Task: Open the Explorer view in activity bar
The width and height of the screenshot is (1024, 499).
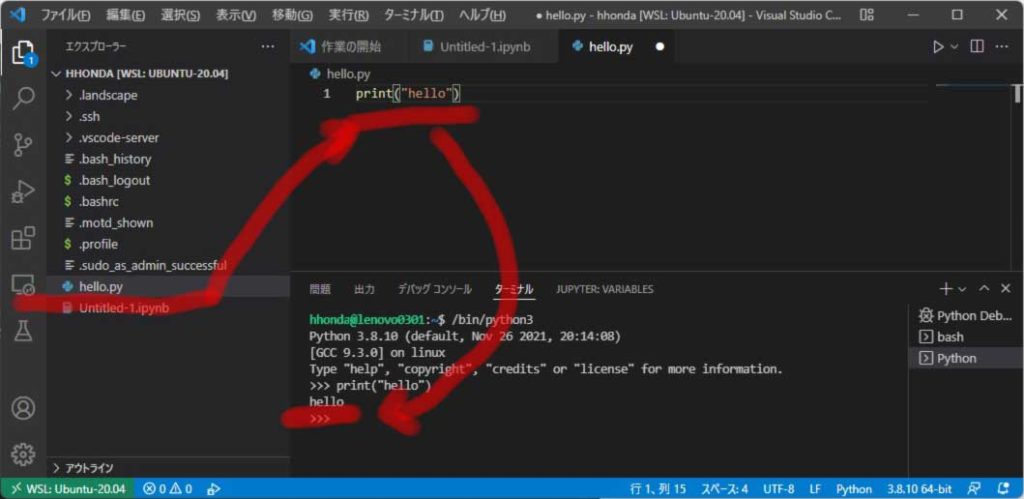Action: [22, 53]
